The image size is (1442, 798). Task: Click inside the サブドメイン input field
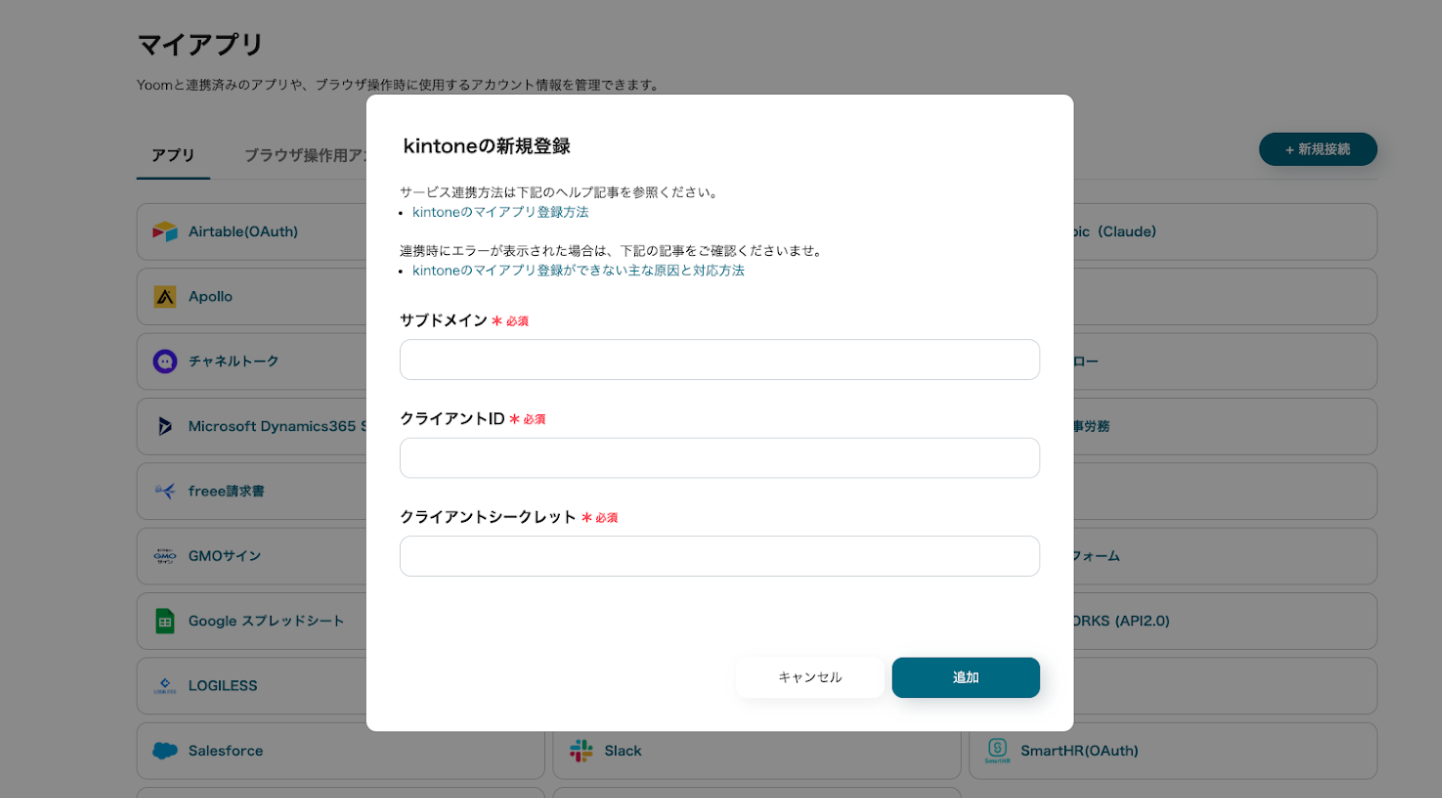719,360
